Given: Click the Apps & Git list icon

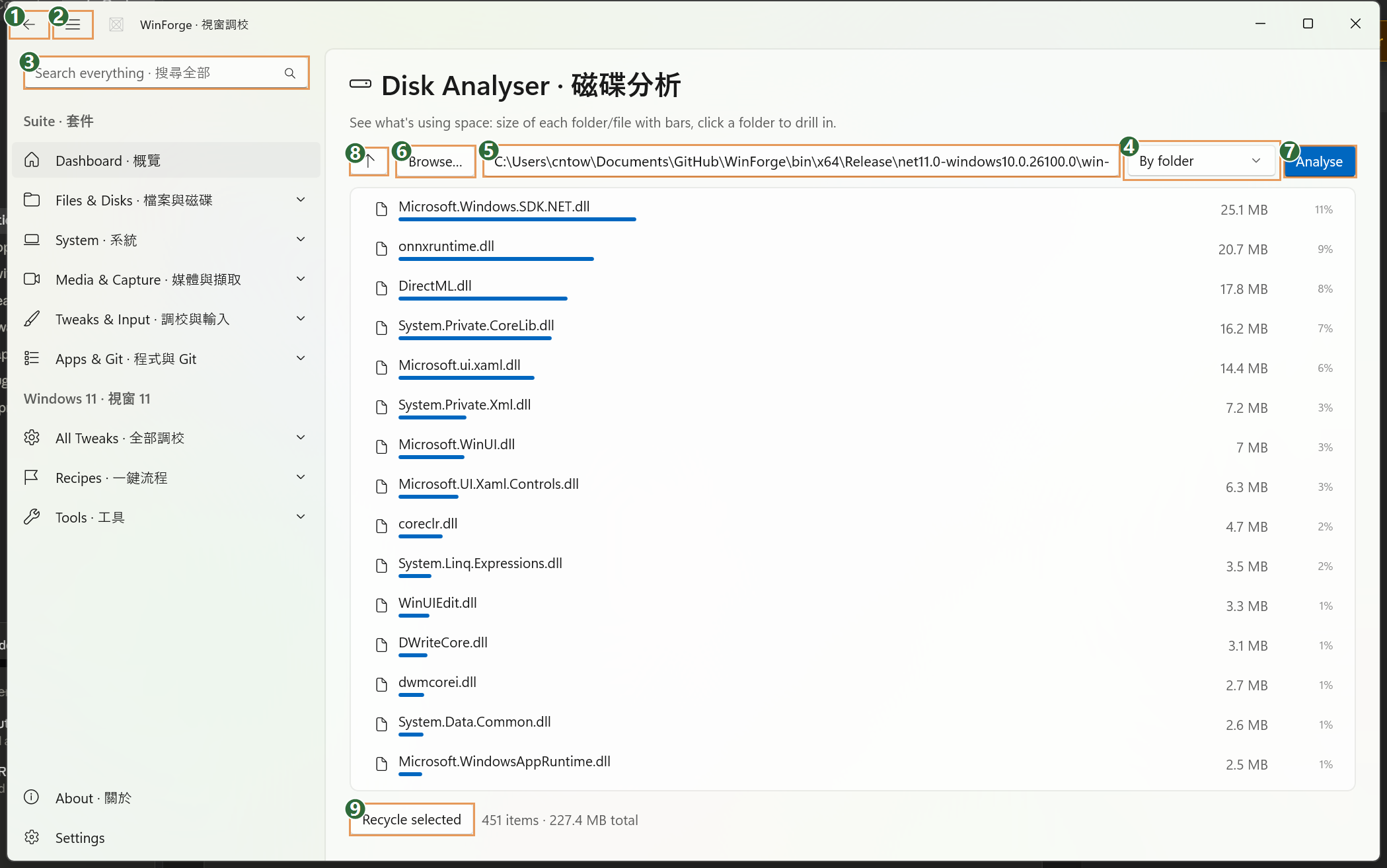Looking at the screenshot, I should 32,359.
